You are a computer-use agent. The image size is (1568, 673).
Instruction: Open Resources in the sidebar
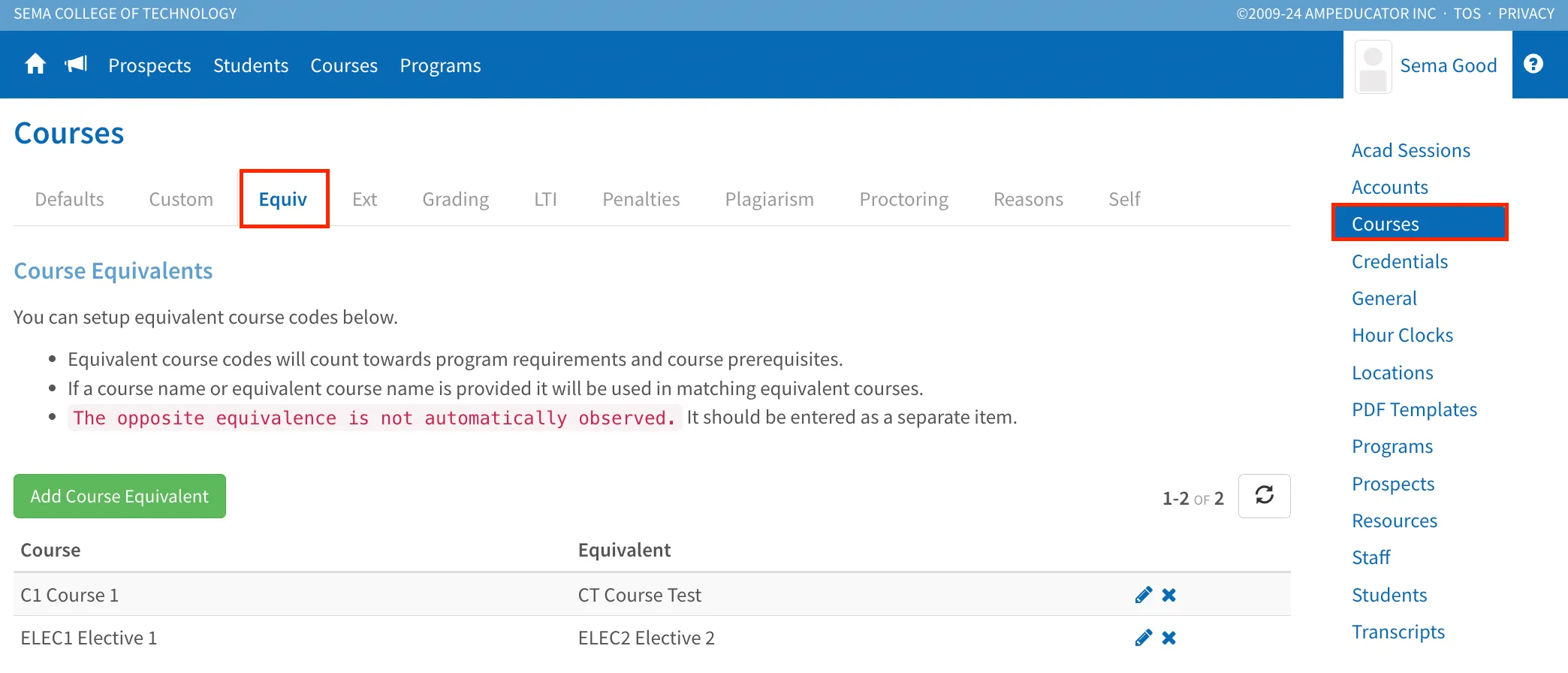point(1395,521)
